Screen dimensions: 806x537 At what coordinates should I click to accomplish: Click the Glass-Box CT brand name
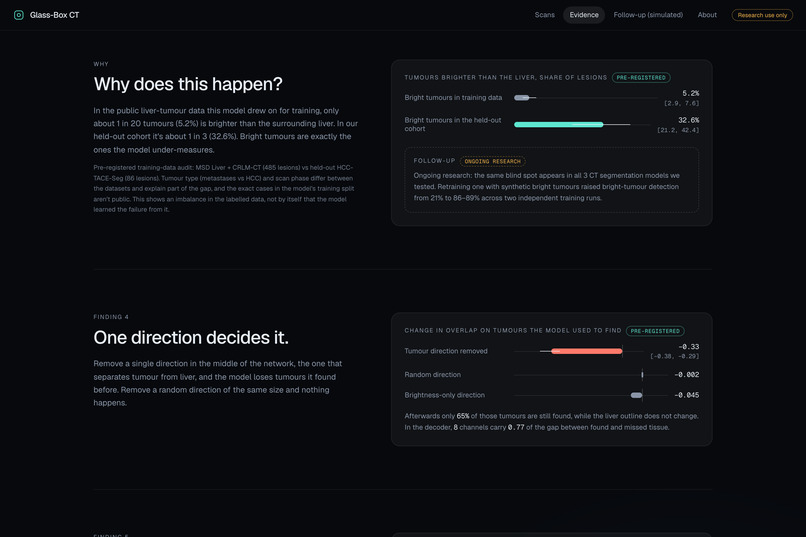pos(54,15)
